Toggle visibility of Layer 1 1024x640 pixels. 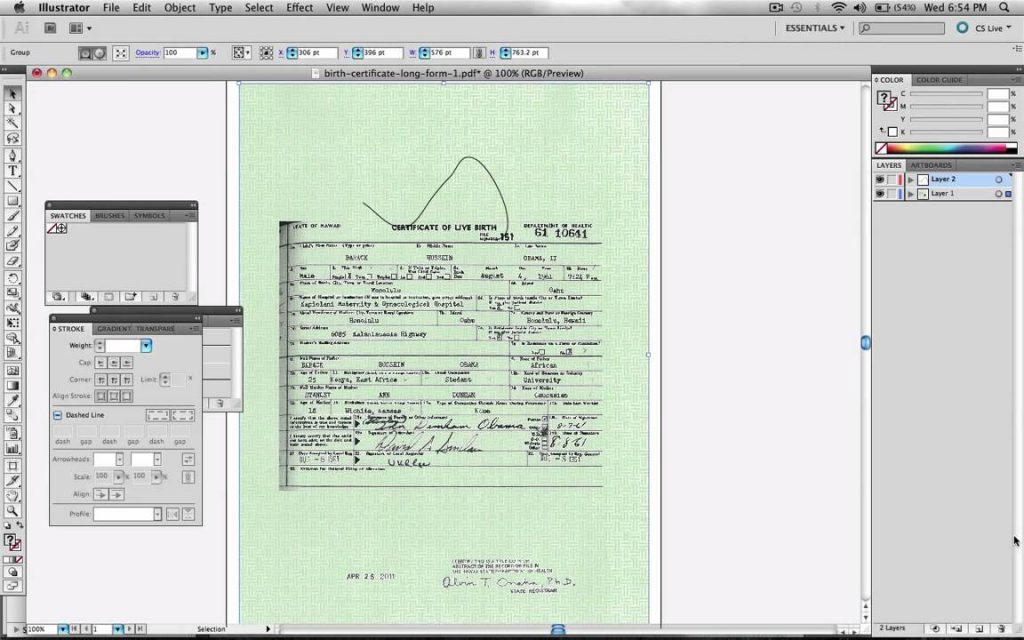[x=880, y=194]
